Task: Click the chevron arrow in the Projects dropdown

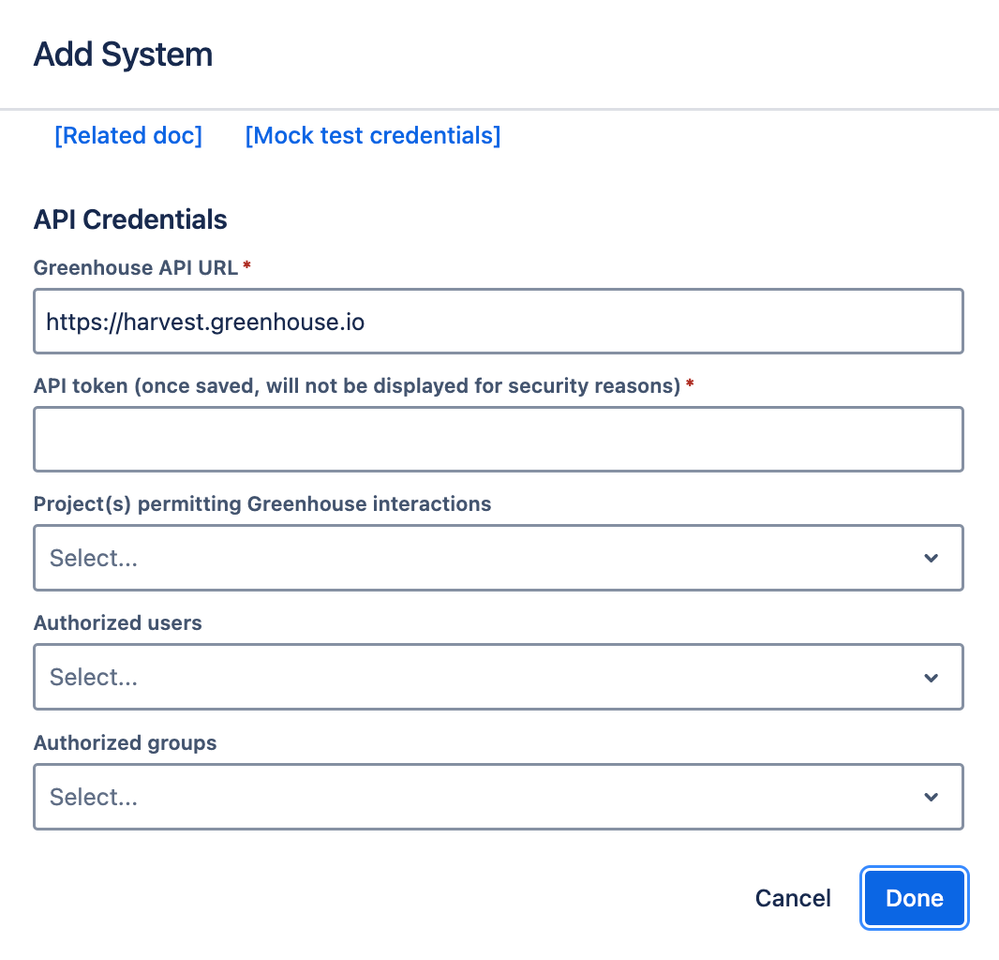Action: click(x=931, y=558)
